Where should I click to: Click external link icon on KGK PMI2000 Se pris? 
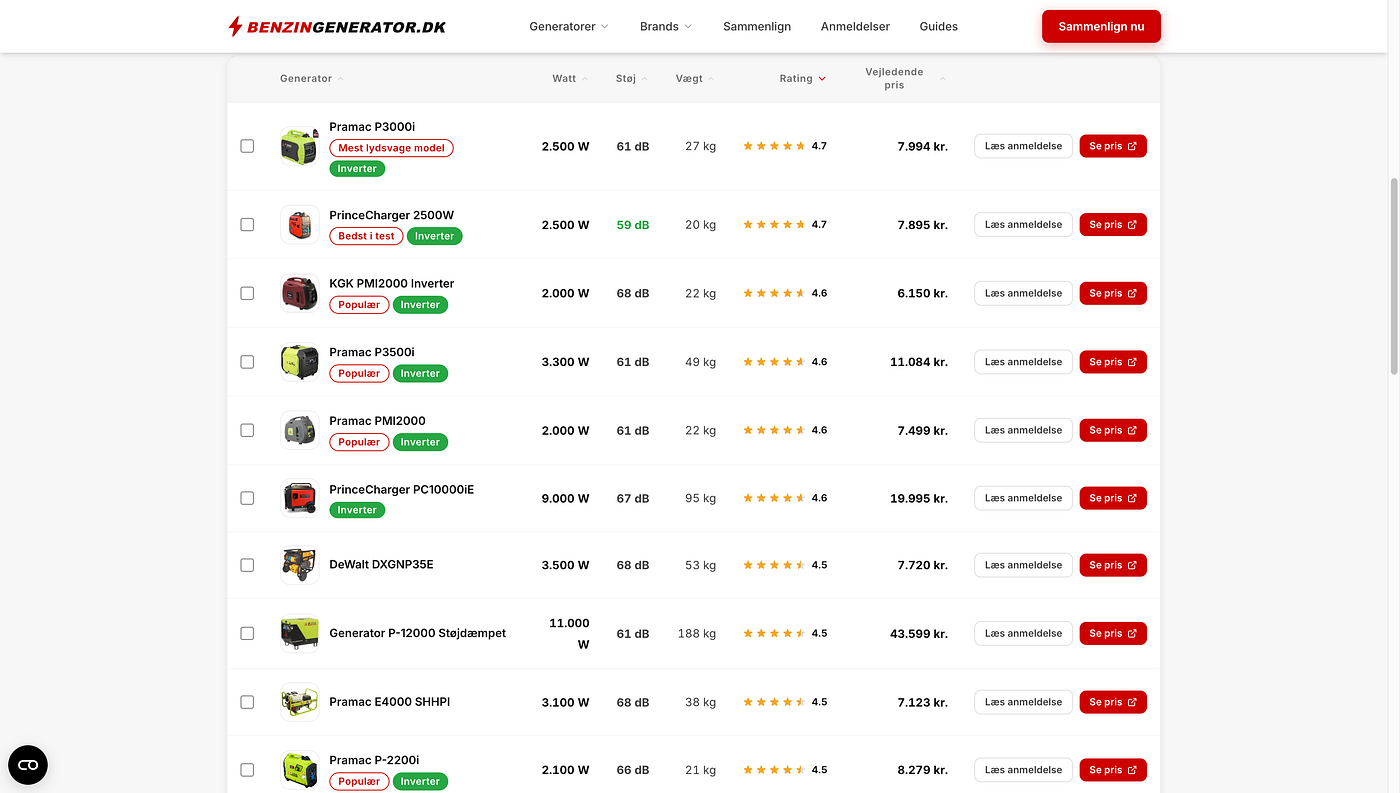pos(1132,293)
